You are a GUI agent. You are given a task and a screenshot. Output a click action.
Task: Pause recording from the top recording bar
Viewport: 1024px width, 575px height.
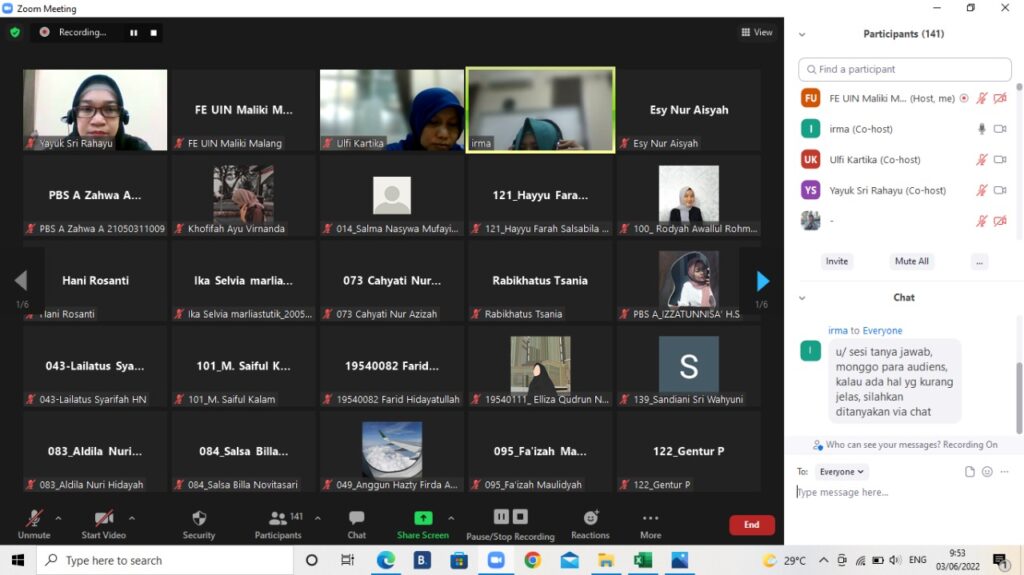click(133, 32)
